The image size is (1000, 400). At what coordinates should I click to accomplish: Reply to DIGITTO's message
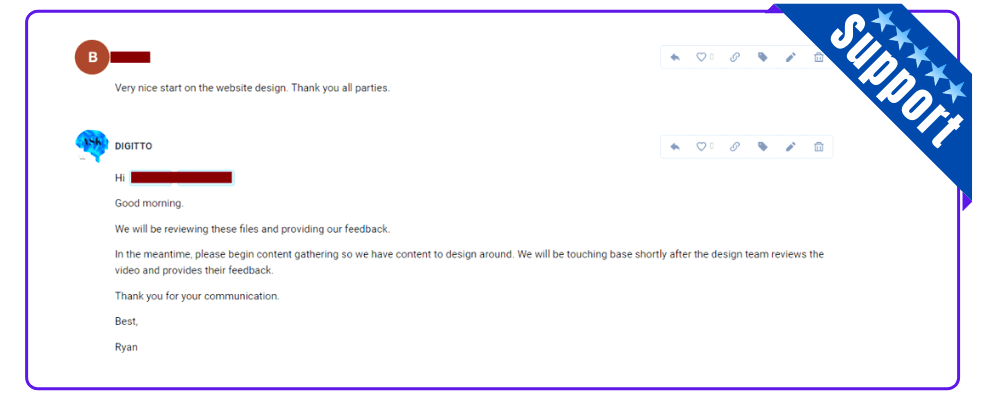[x=675, y=147]
